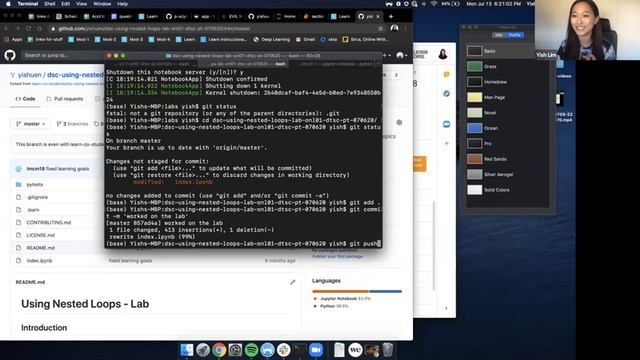Open the Apps bookmark in bookmarks bar
Image resolution: width=640 pixels, height=360 pixels.
click(13, 40)
